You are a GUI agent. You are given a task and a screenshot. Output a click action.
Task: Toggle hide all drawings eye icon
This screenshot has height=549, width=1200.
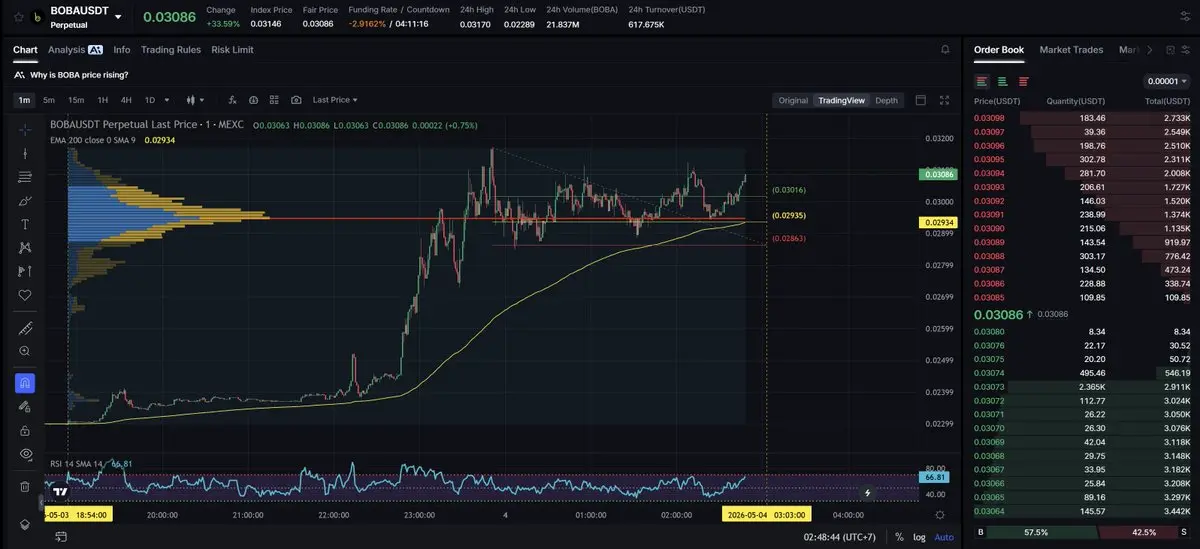pyautogui.click(x=26, y=454)
